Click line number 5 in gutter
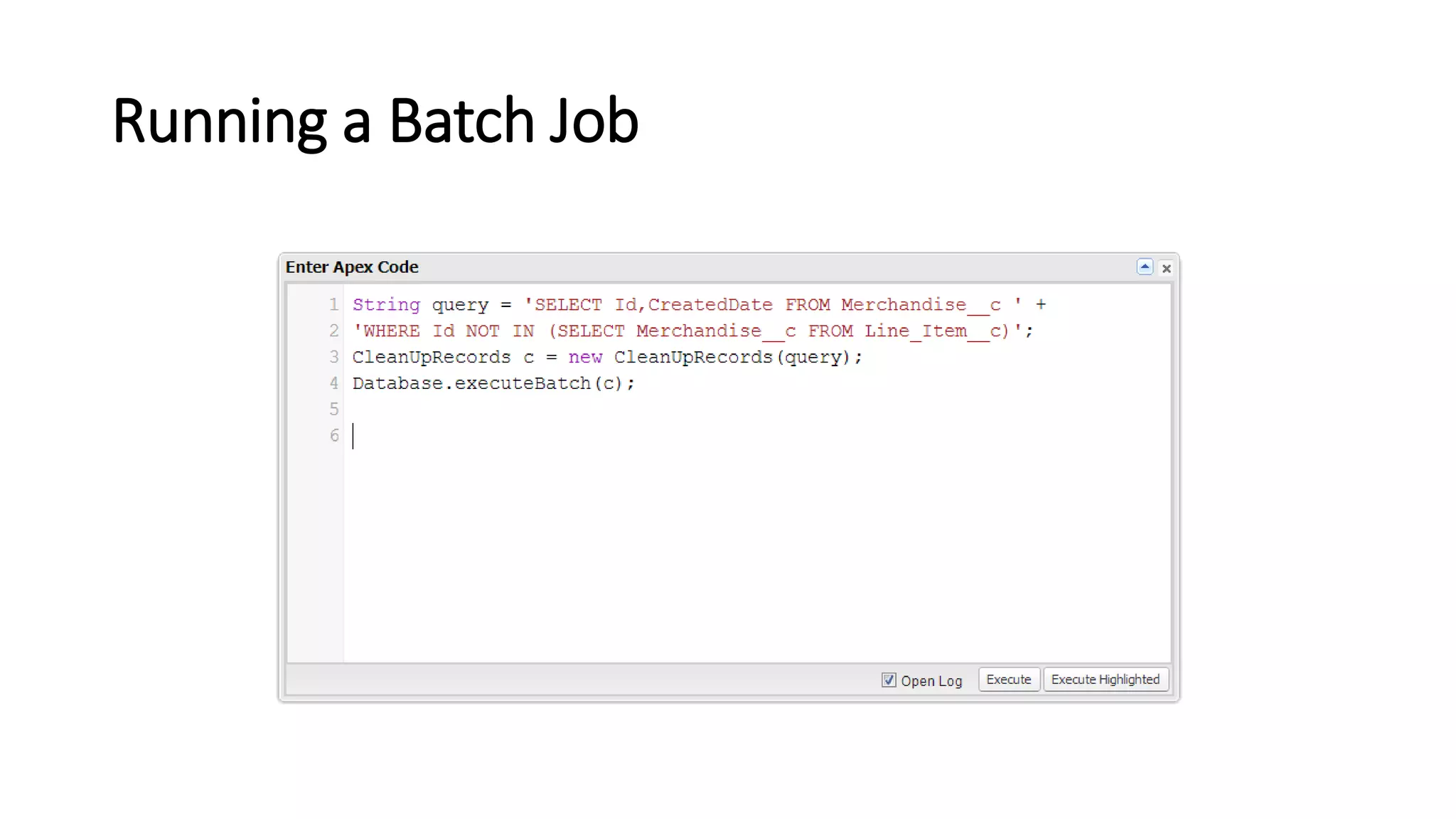The width and height of the screenshot is (1456, 819). [333, 409]
